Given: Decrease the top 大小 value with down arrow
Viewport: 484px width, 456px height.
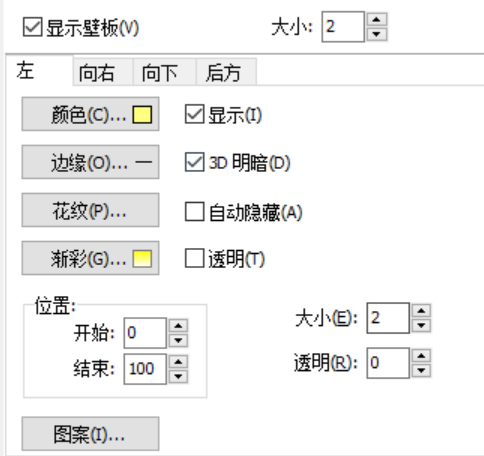Looking at the screenshot, I should click(x=377, y=34).
